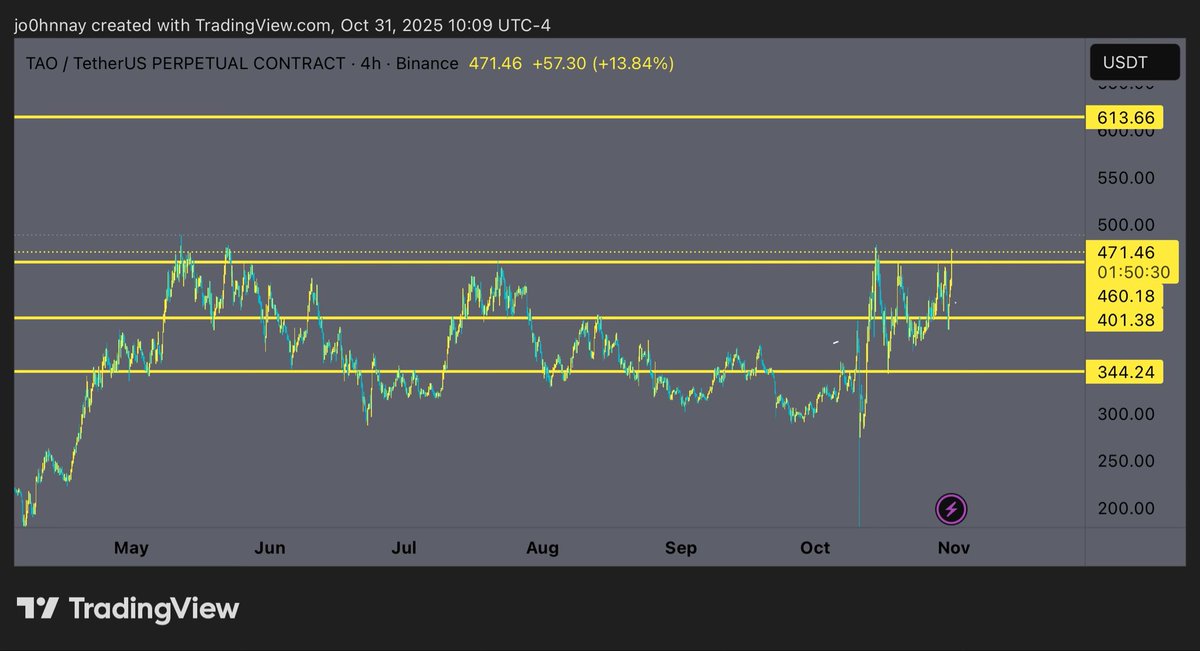Click the Nov label on time axis
1200x651 pixels.
point(952,548)
